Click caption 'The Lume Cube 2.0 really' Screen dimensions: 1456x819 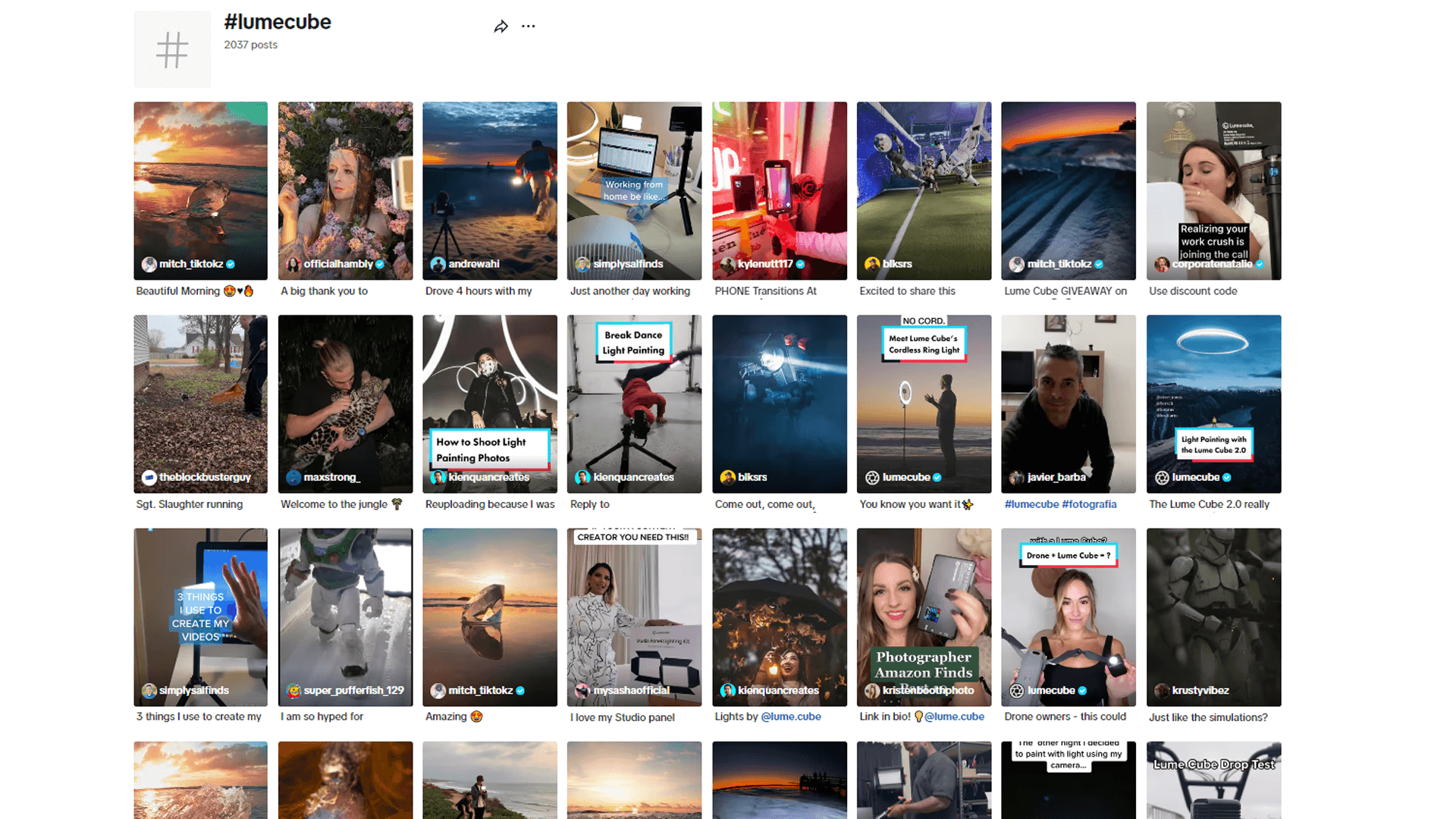(x=1209, y=504)
